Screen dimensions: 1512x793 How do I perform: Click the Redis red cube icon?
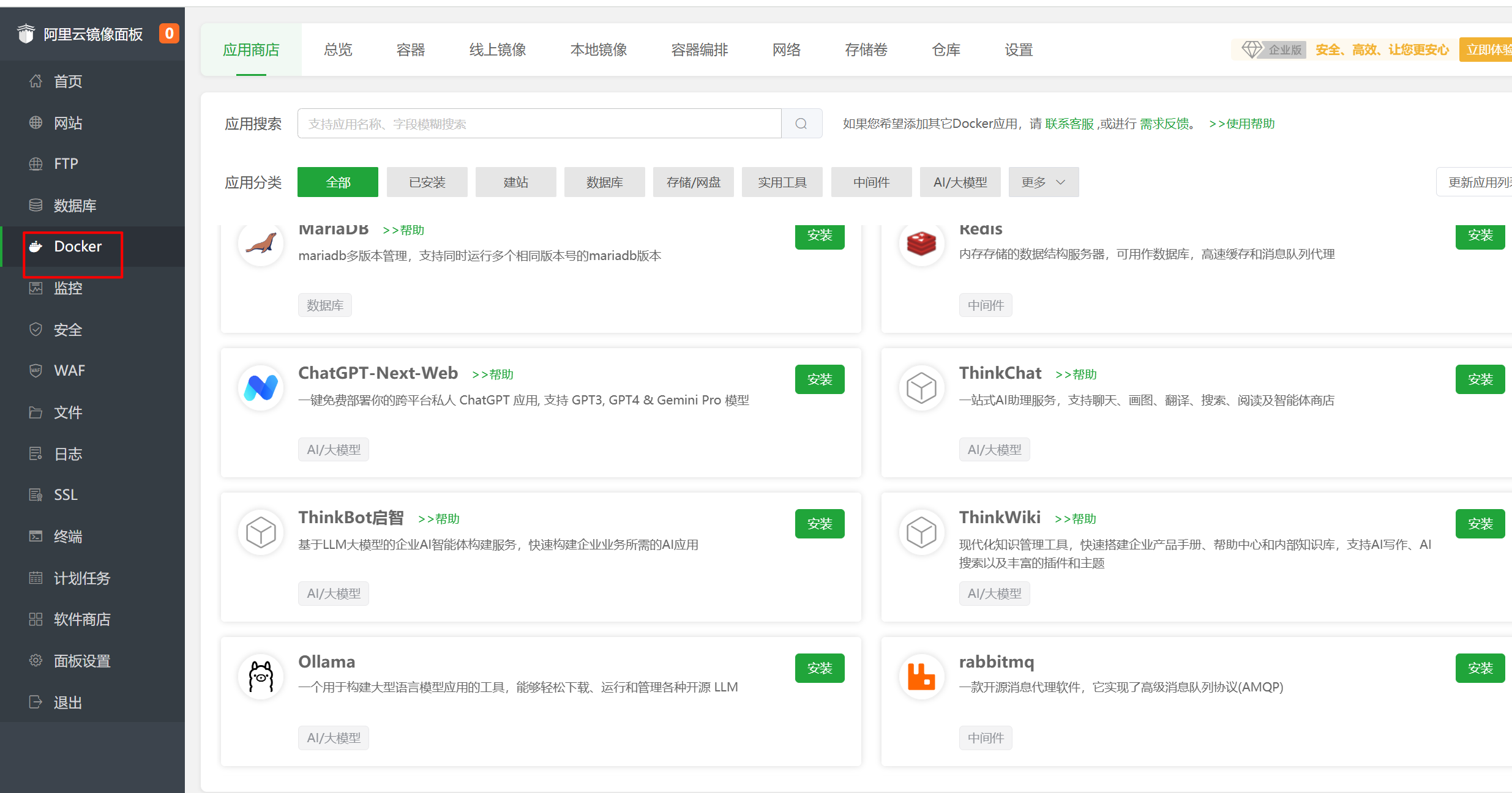point(921,244)
